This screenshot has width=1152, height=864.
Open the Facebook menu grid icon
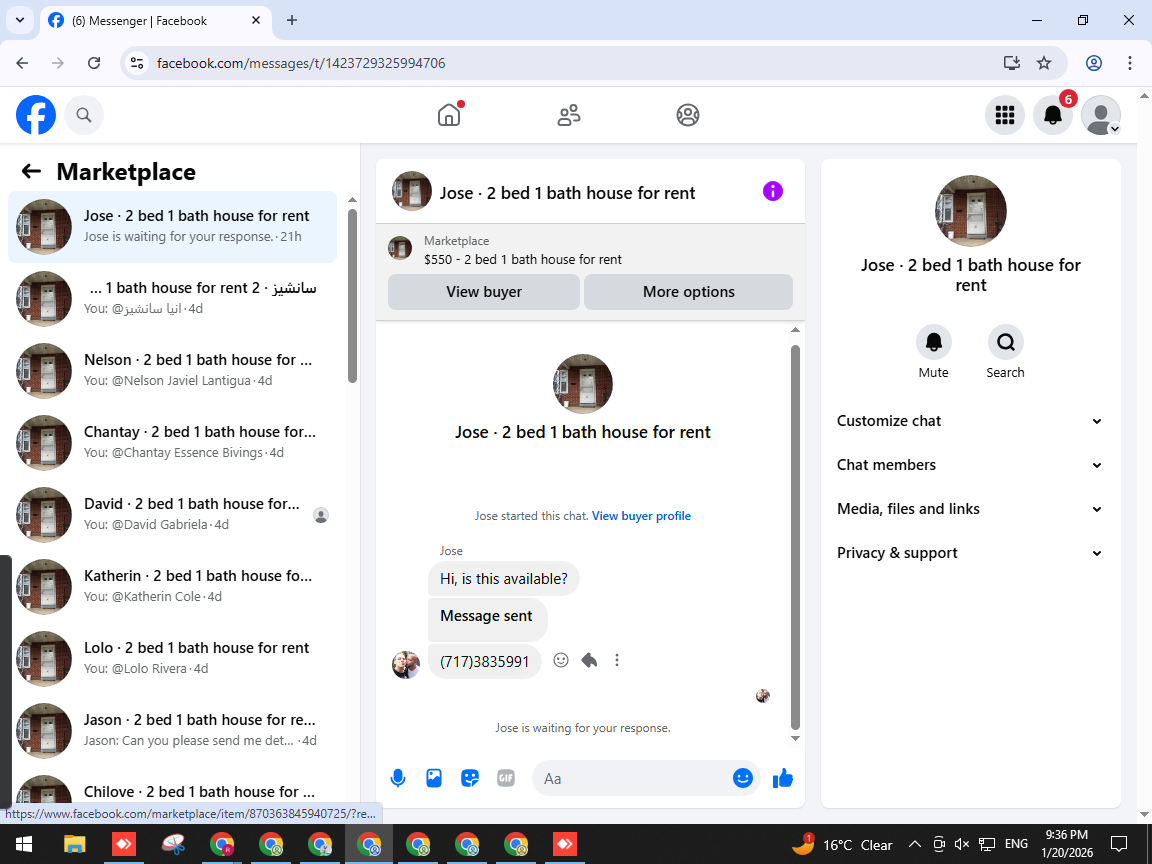pyautogui.click(x=1004, y=115)
